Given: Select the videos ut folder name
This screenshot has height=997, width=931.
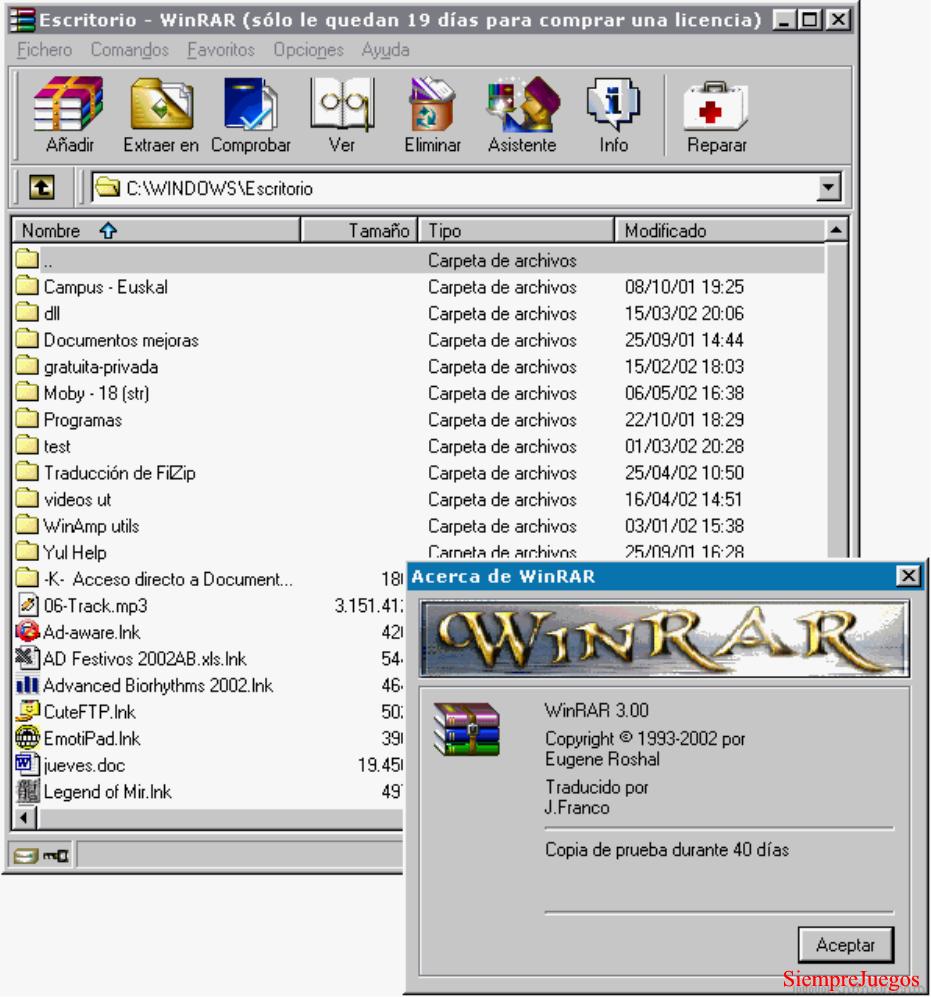Looking at the screenshot, I should click(77, 500).
